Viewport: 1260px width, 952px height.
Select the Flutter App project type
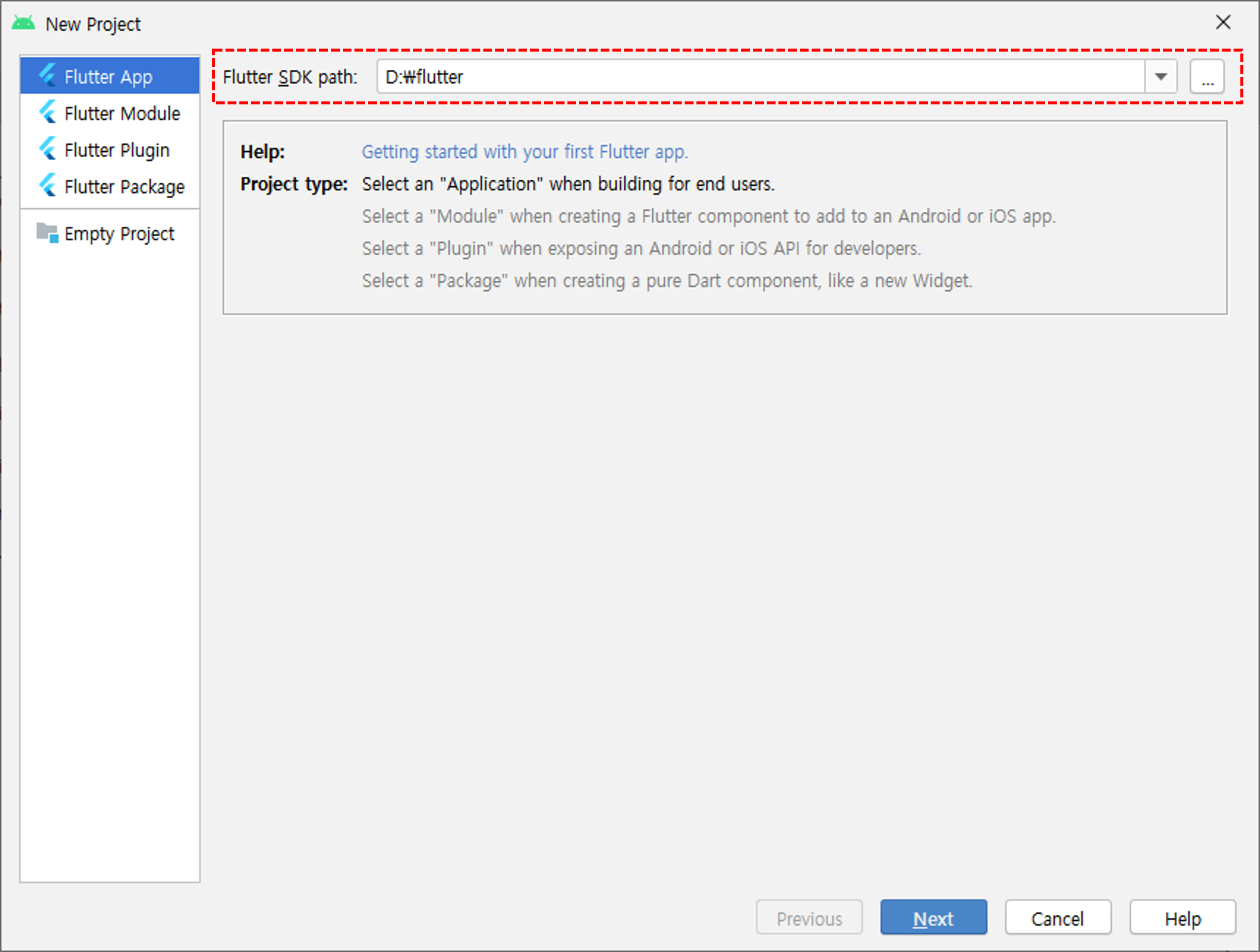click(x=108, y=76)
